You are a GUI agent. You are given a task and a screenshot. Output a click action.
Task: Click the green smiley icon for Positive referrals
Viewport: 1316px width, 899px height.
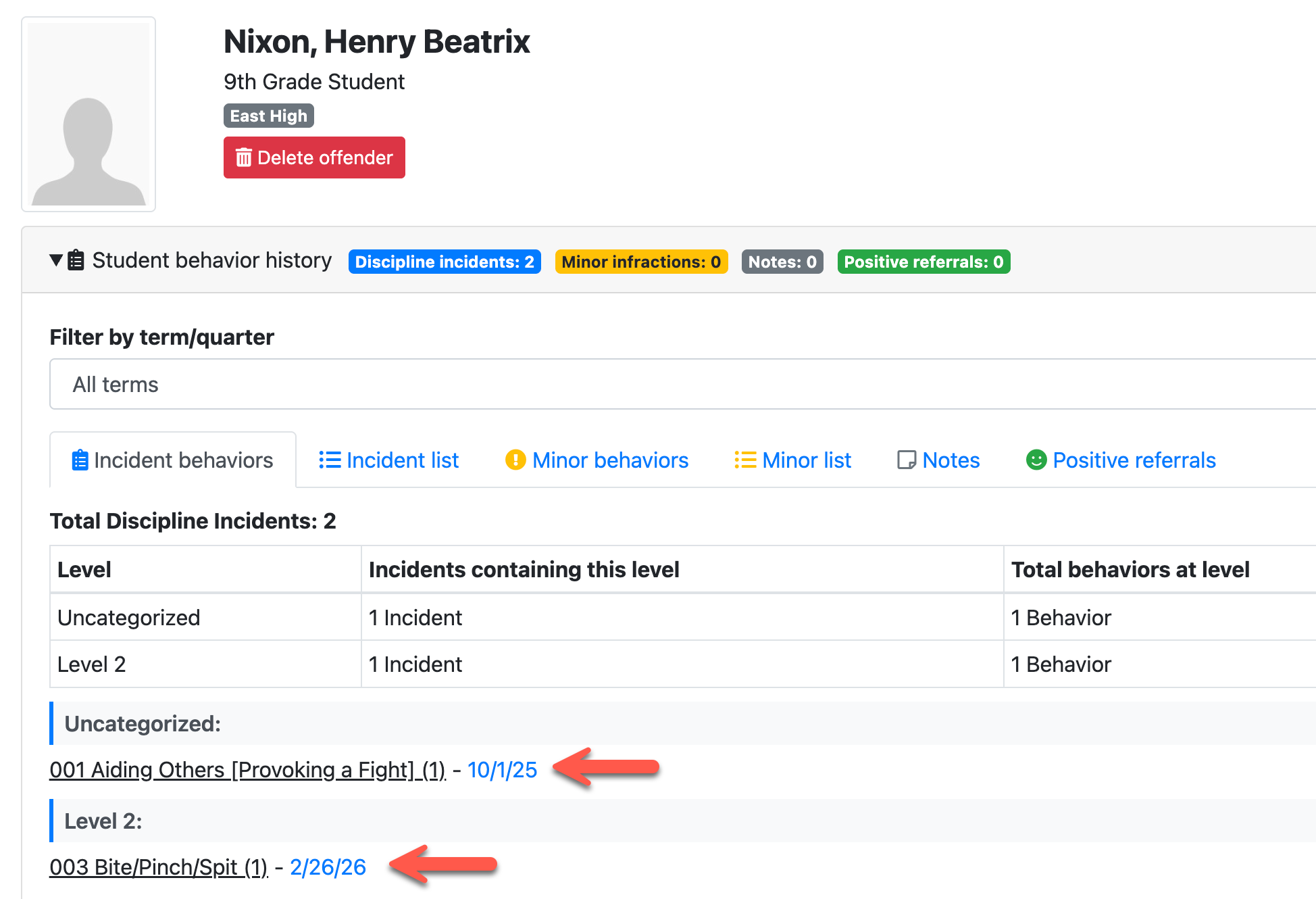pyautogui.click(x=1036, y=460)
